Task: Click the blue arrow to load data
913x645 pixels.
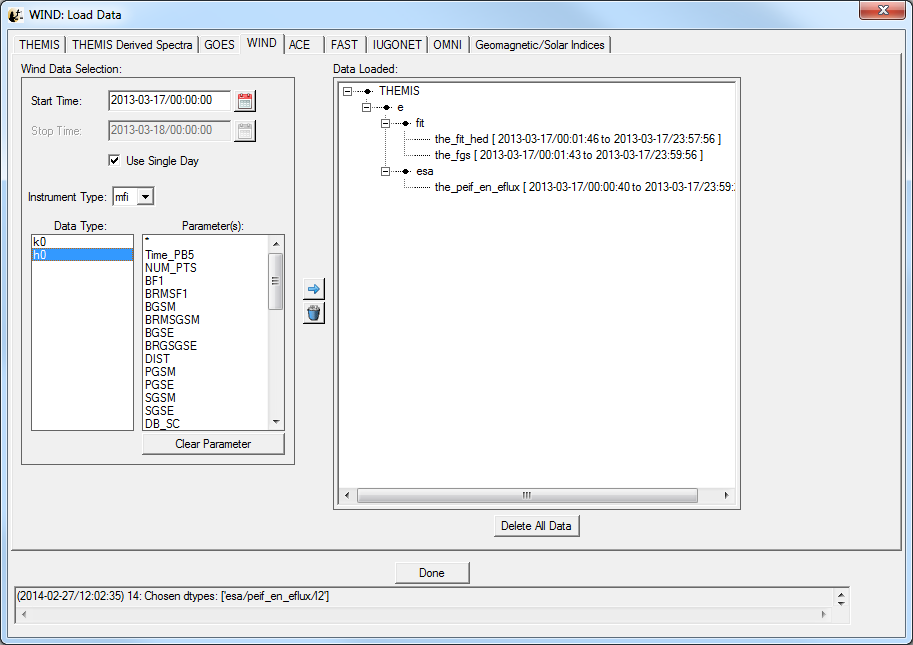Action: tap(314, 289)
